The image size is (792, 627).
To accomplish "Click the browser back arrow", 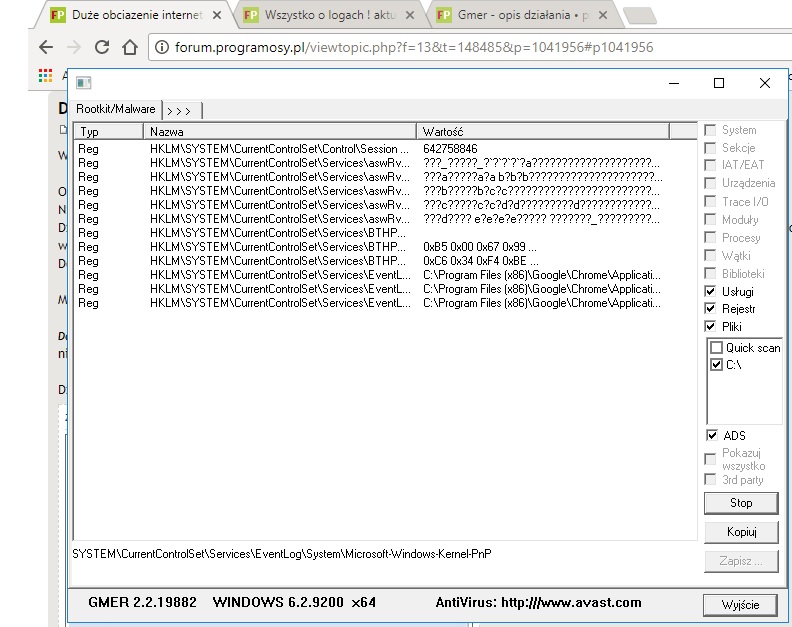I will point(45,47).
